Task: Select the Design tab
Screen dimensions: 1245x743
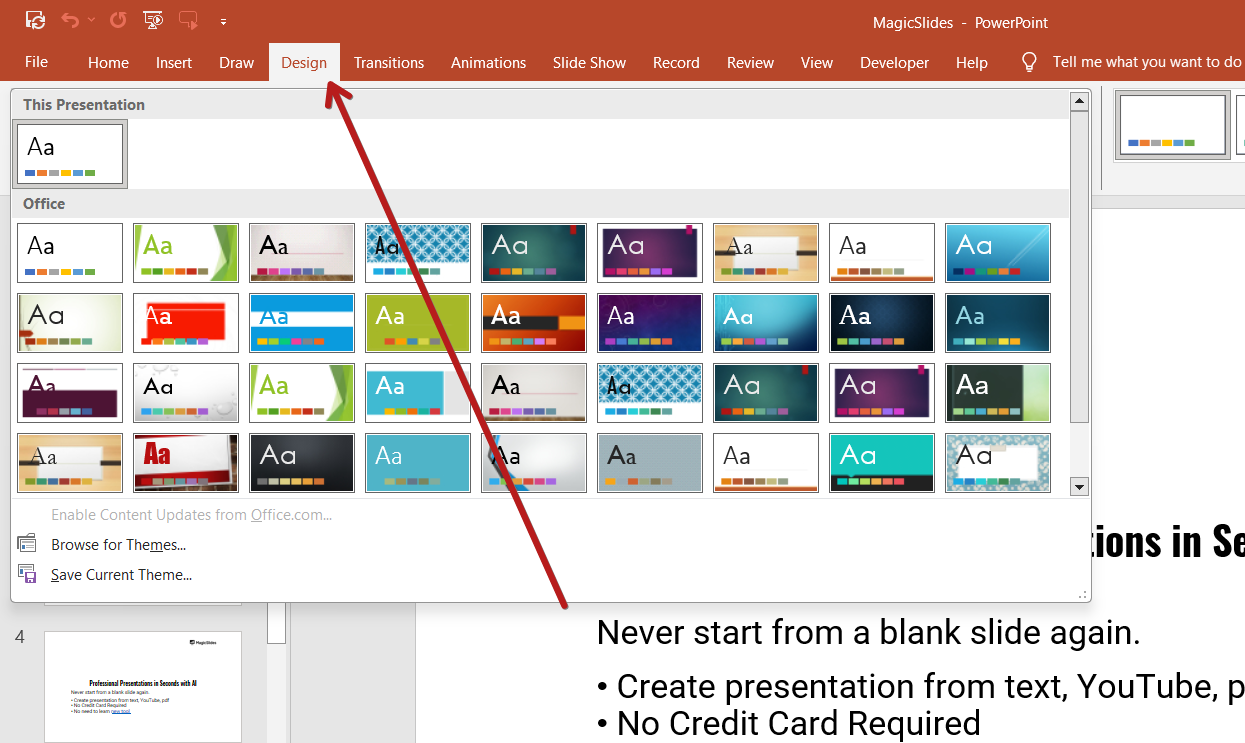Action: [x=304, y=62]
